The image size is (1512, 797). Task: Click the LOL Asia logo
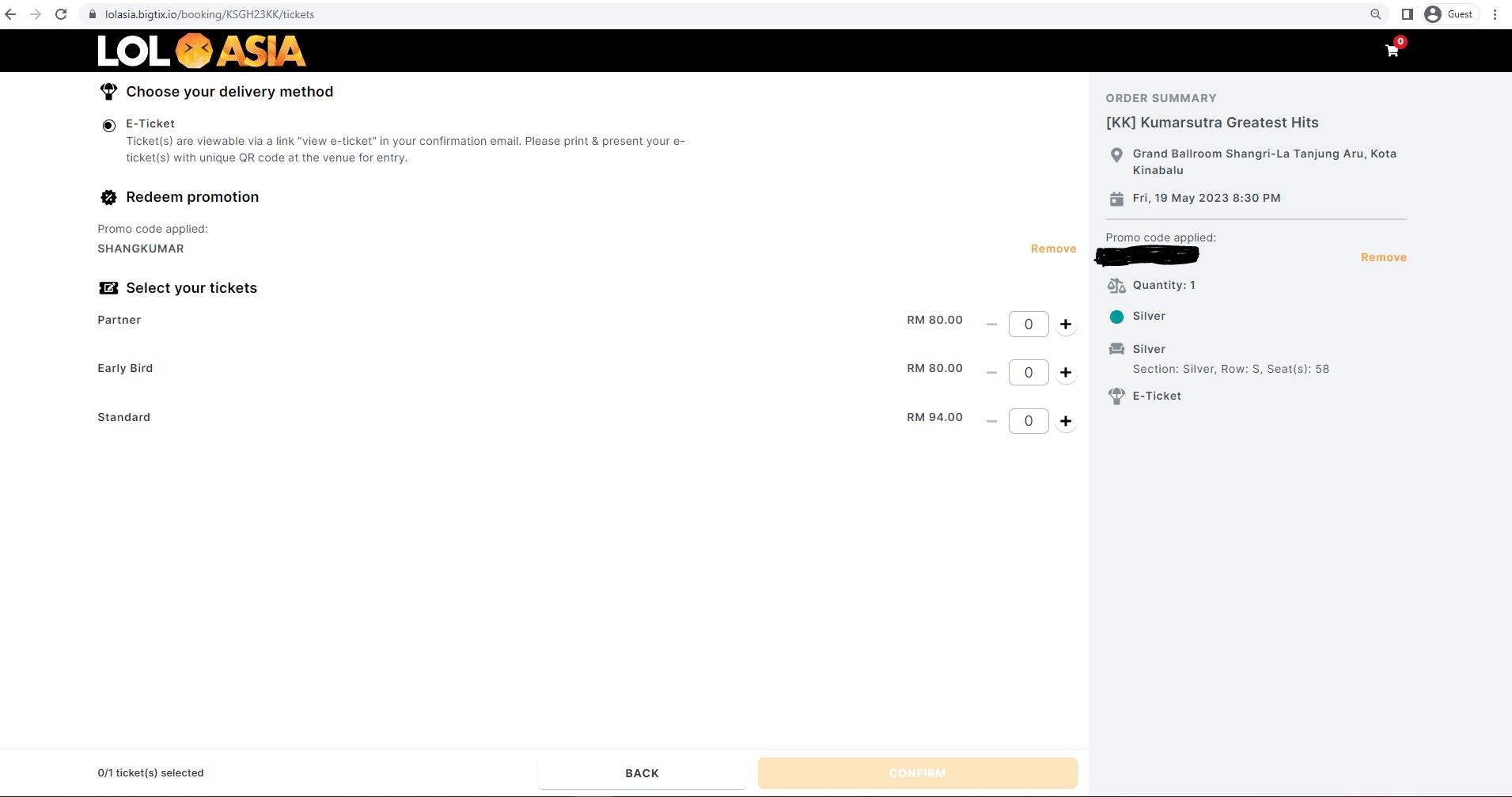tap(202, 51)
